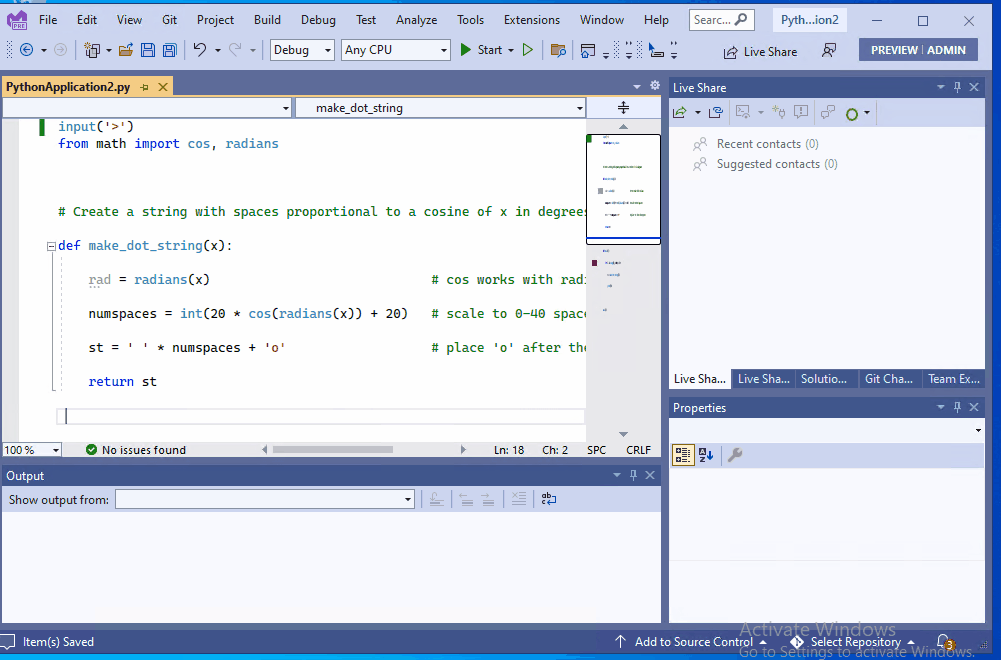The width and height of the screenshot is (1001, 660).
Task: Toggle word wrap in the Output window
Action: (548, 499)
